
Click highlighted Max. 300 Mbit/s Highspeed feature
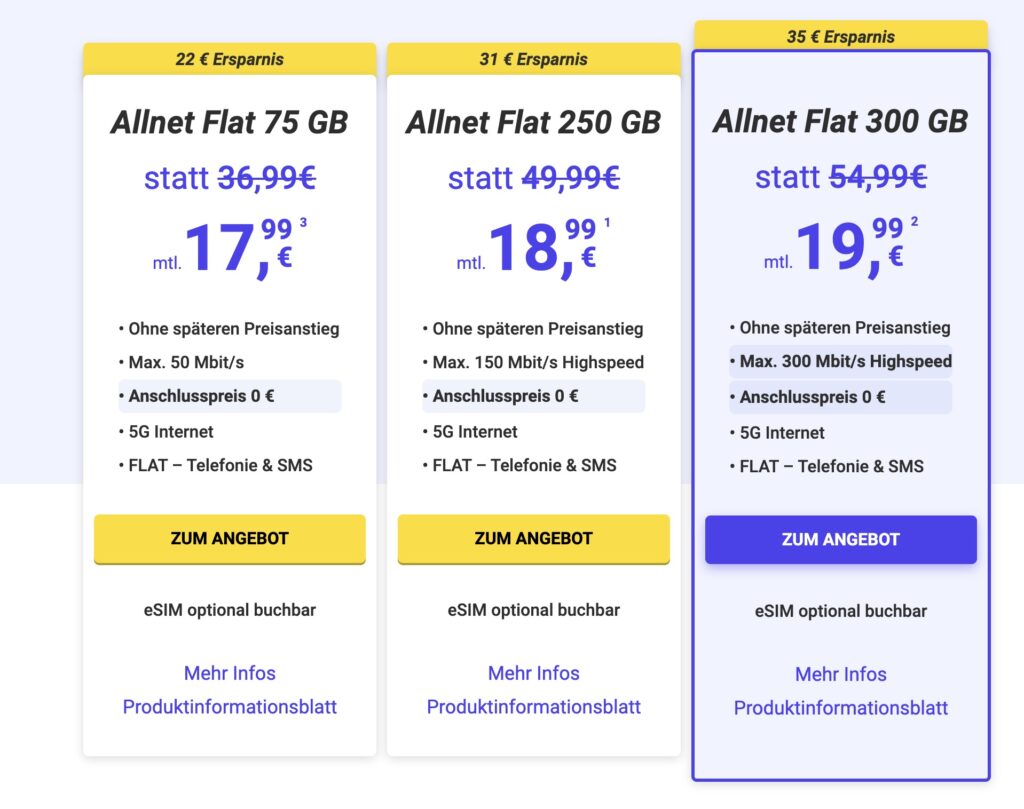click(x=840, y=362)
